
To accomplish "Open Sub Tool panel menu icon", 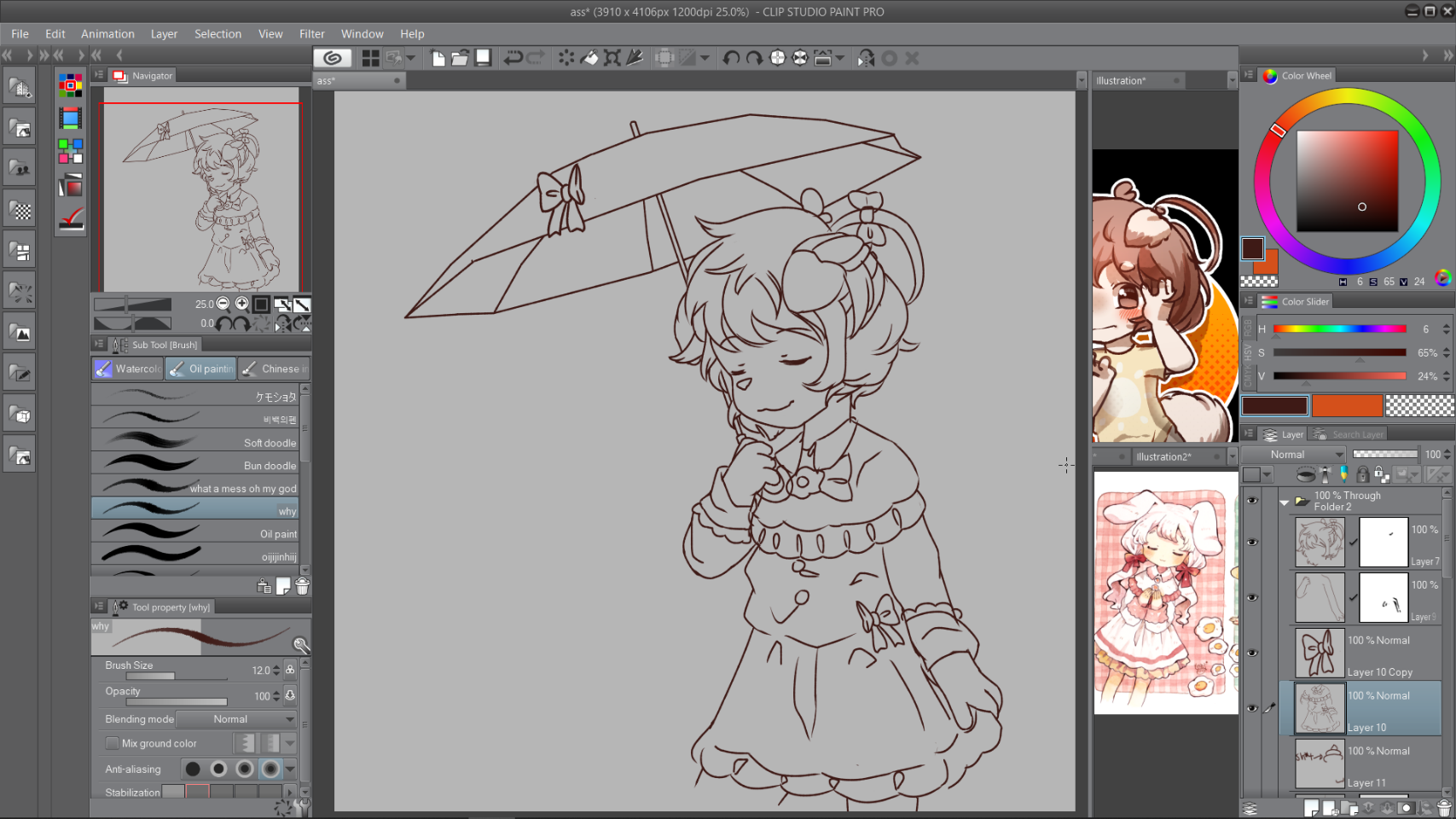I will (99, 344).
